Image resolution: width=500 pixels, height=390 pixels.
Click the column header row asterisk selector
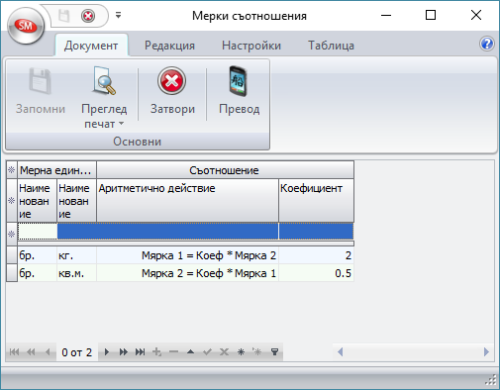(12, 200)
